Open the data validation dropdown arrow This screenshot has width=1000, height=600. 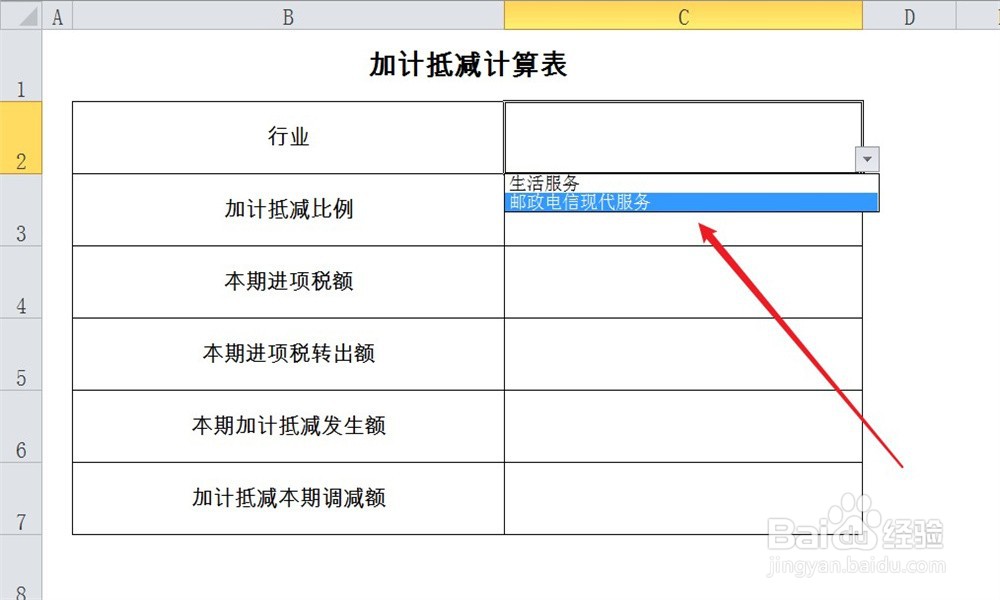[x=866, y=158]
